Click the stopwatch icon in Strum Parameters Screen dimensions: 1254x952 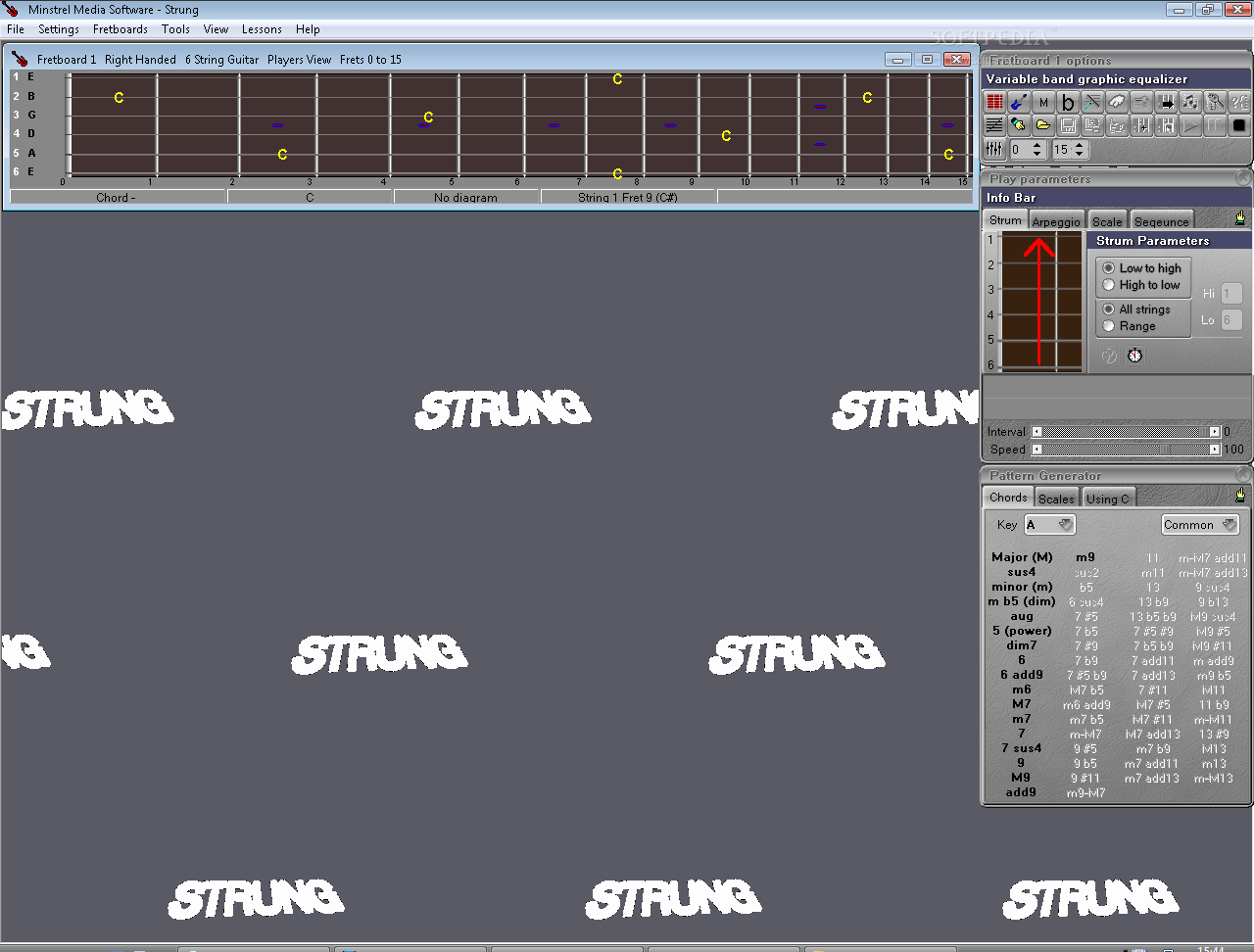click(x=1134, y=356)
